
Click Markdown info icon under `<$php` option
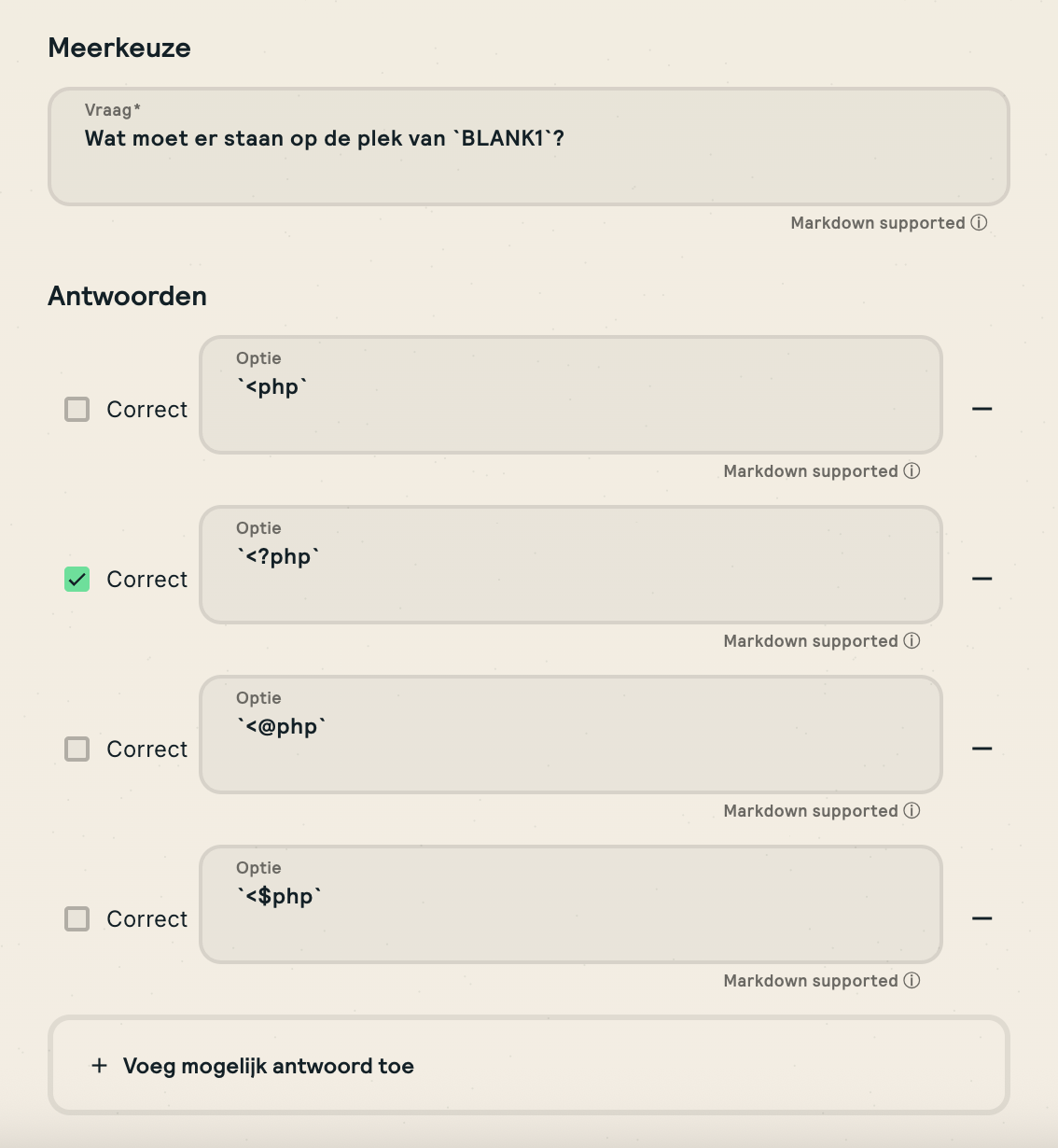[x=912, y=981]
